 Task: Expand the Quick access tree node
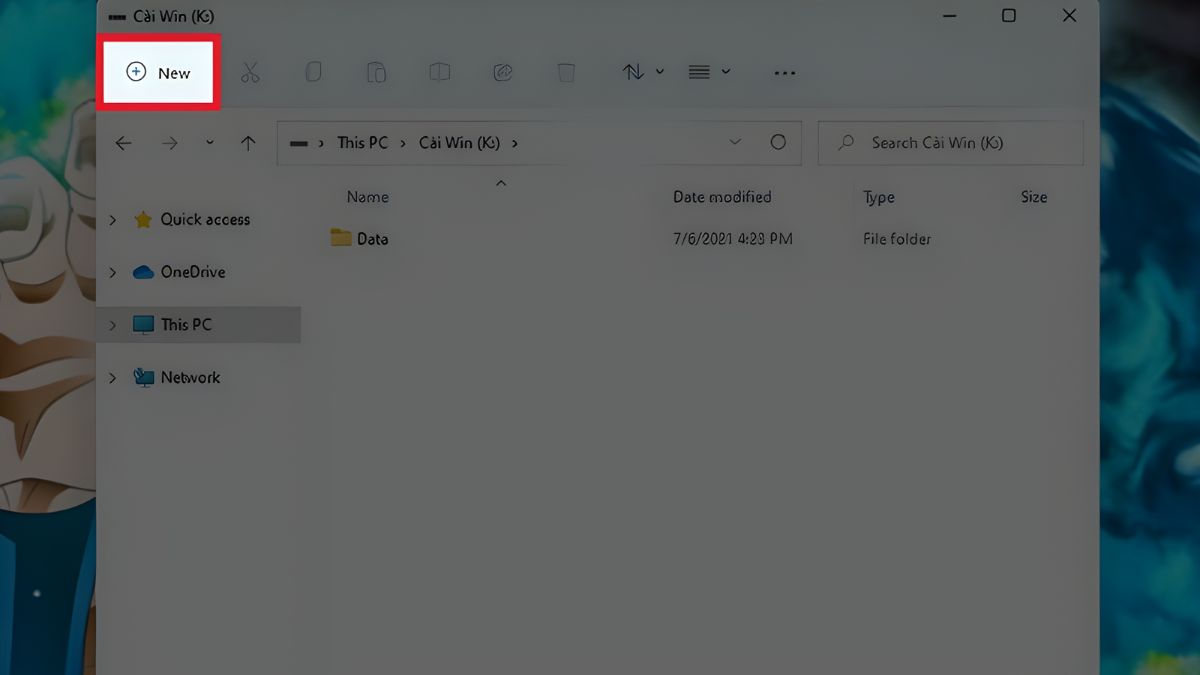point(113,220)
